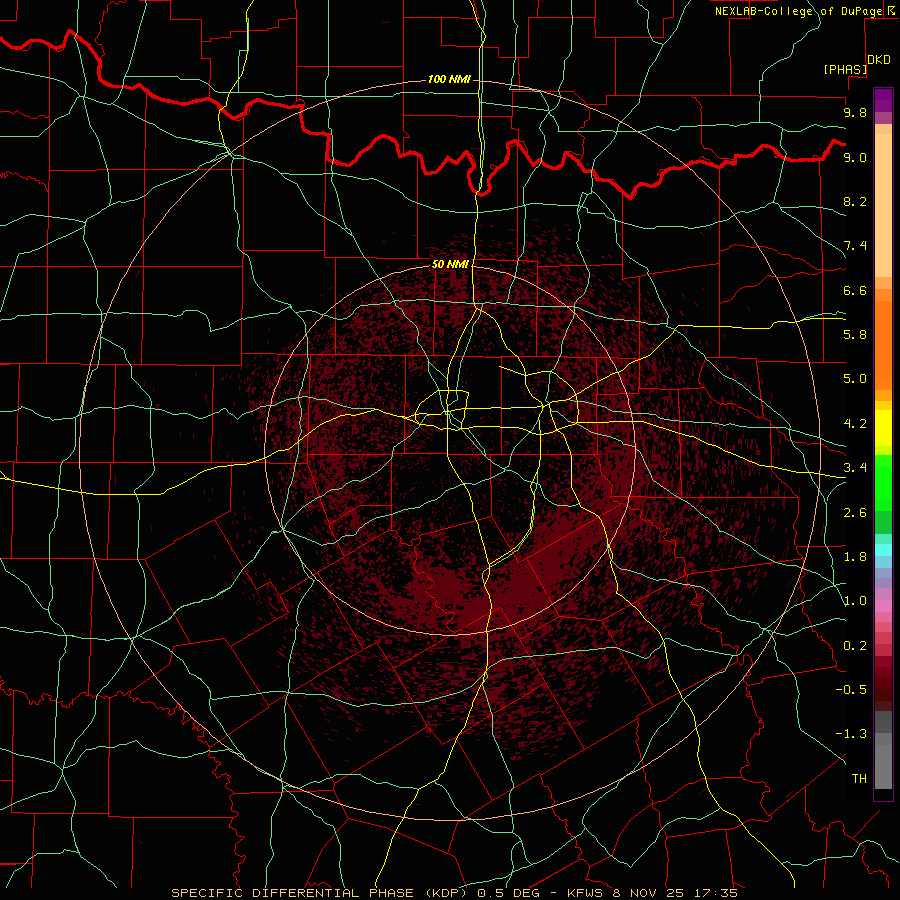Pick the purple segment atop the color bar
Screen dimensions: 900x900
pos(883,100)
